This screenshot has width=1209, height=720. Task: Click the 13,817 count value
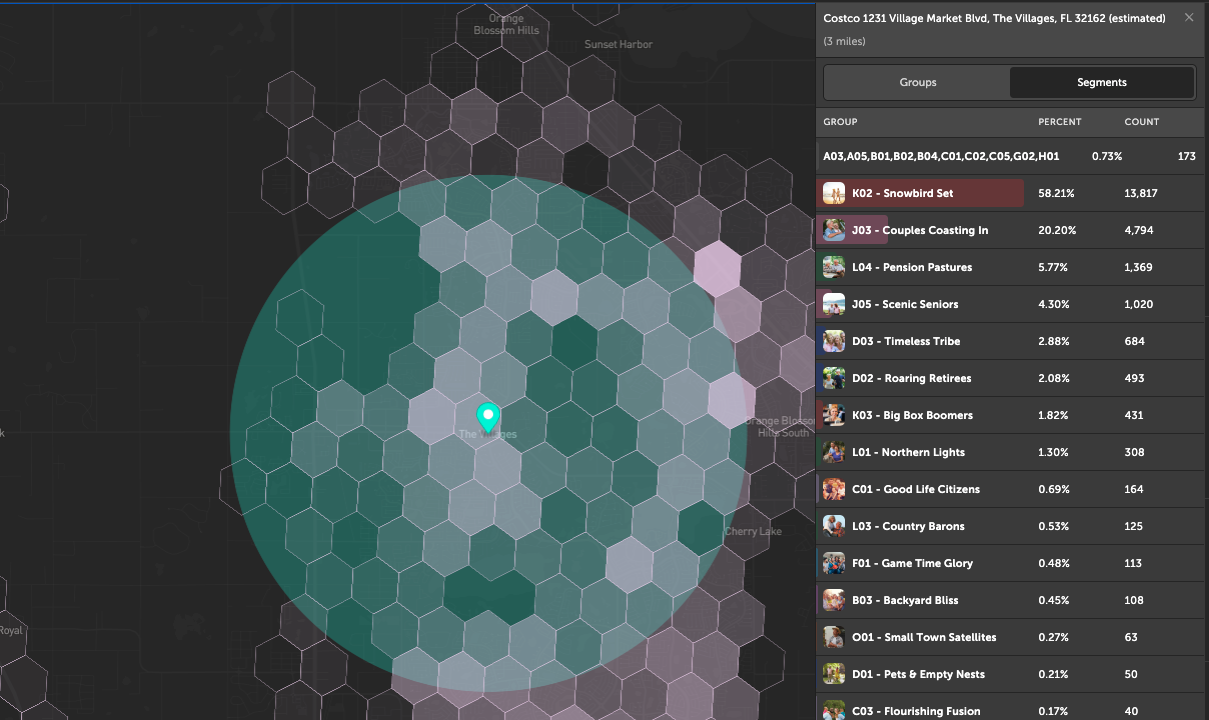1141,193
